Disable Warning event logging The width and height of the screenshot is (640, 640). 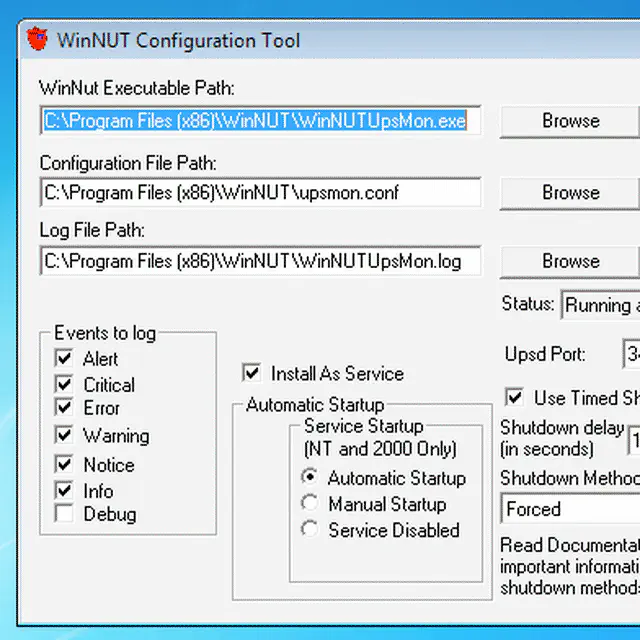click(65, 436)
